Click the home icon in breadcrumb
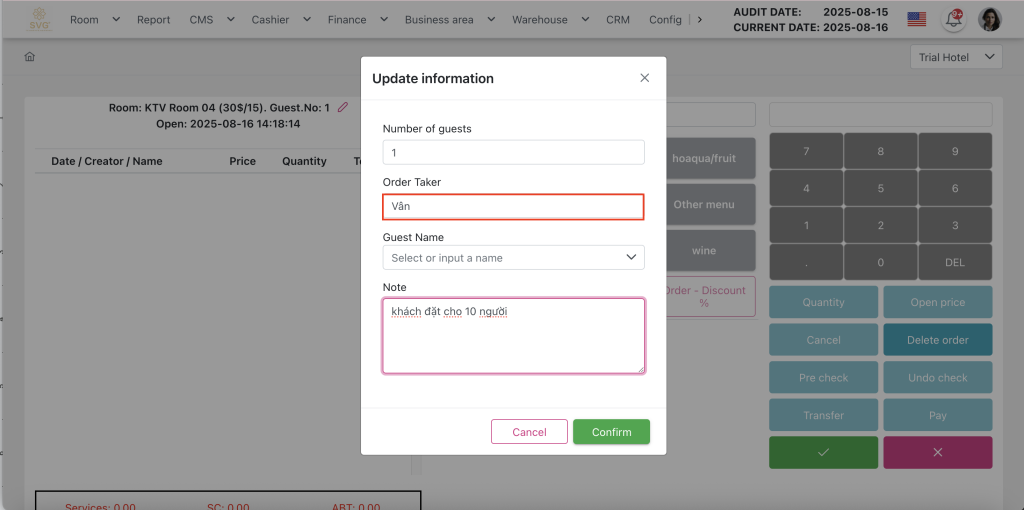 point(30,57)
